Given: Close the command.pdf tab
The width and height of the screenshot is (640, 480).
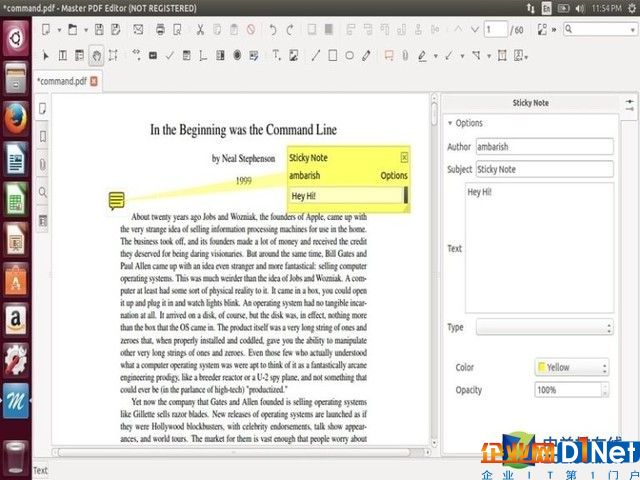Looking at the screenshot, I should tap(94, 81).
